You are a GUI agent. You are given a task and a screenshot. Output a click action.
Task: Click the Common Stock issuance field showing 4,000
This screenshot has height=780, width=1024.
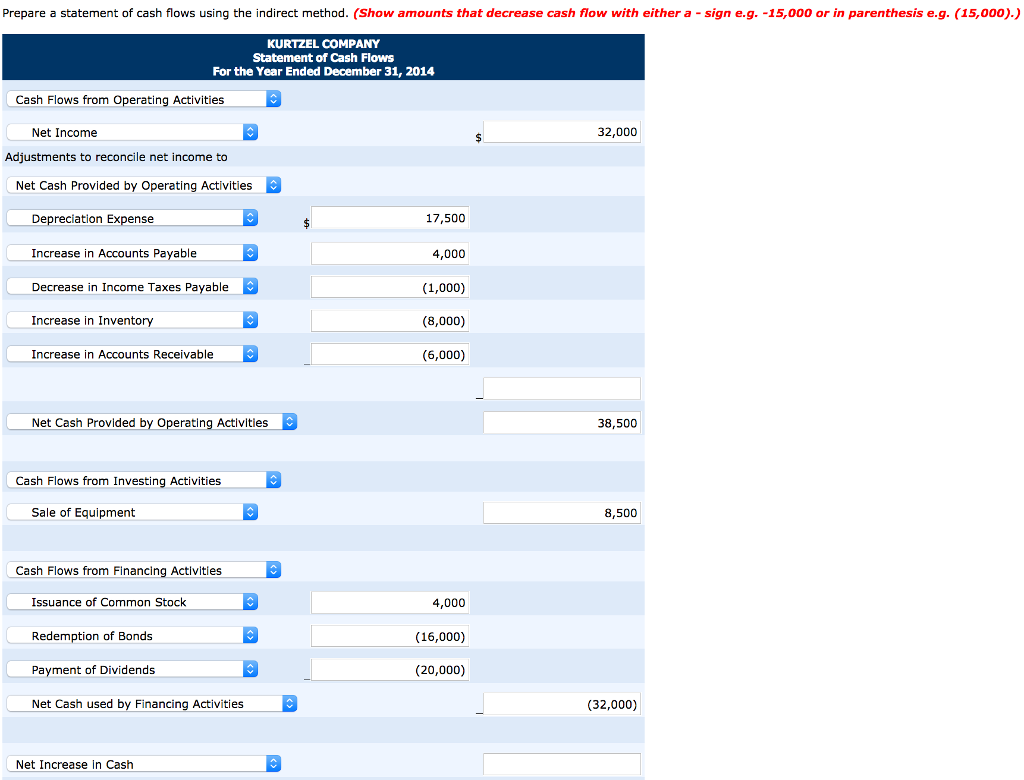click(x=390, y=602)
